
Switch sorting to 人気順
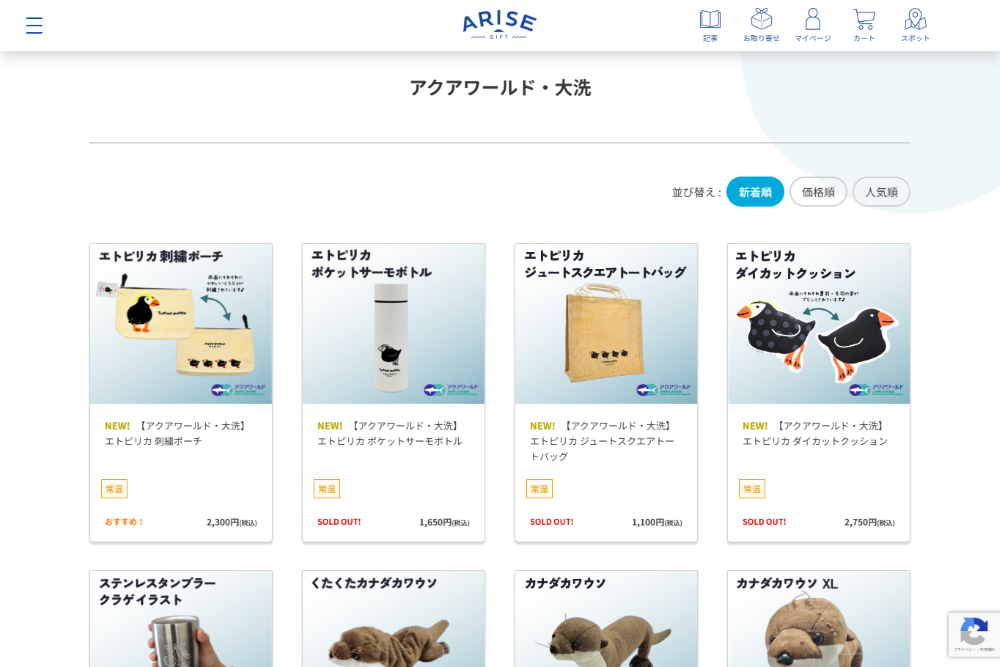tap(881, 191)
